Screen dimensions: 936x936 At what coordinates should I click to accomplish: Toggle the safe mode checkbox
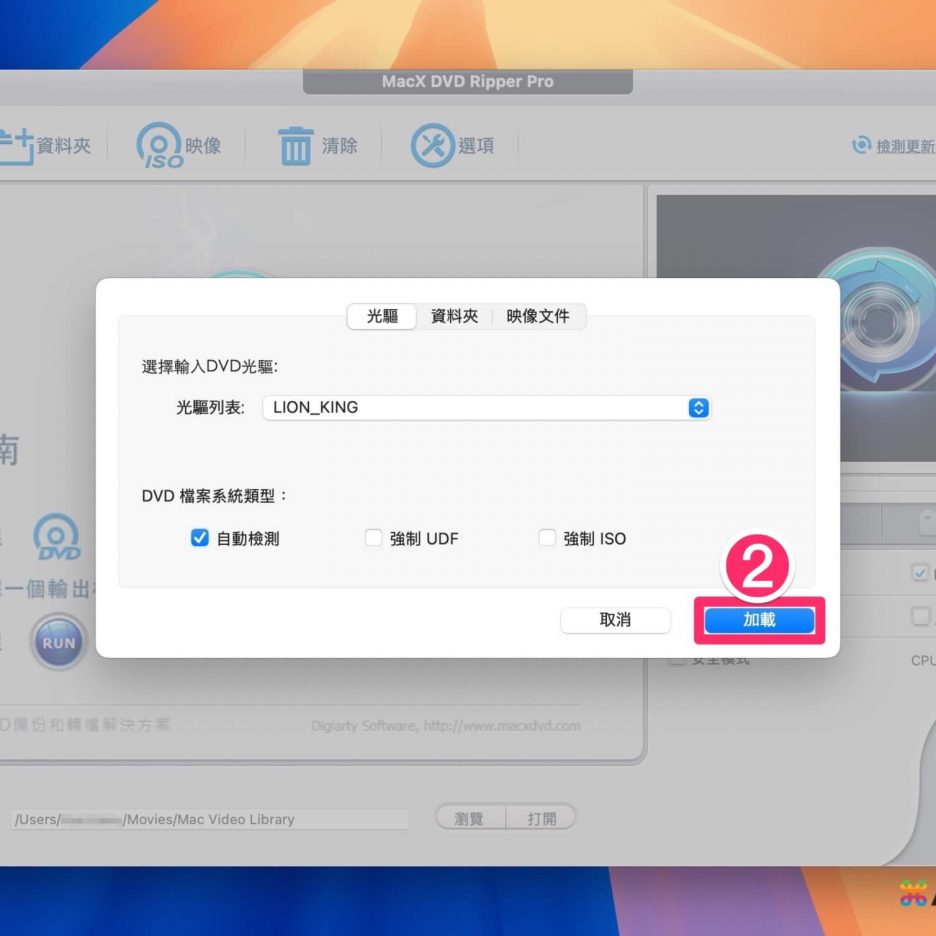coord(677,660)
